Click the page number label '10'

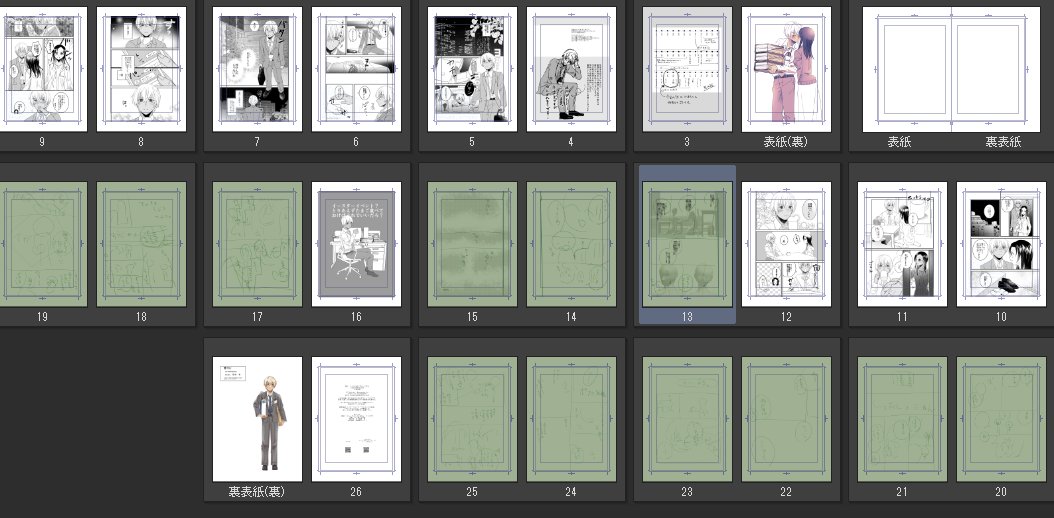tap(1002, 316)
